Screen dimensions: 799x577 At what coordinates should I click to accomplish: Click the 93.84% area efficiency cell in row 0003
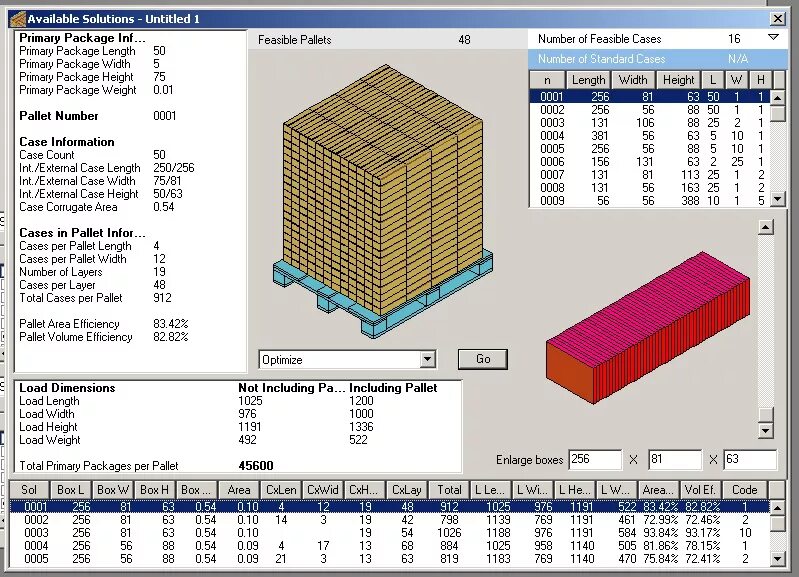[660, 533]
